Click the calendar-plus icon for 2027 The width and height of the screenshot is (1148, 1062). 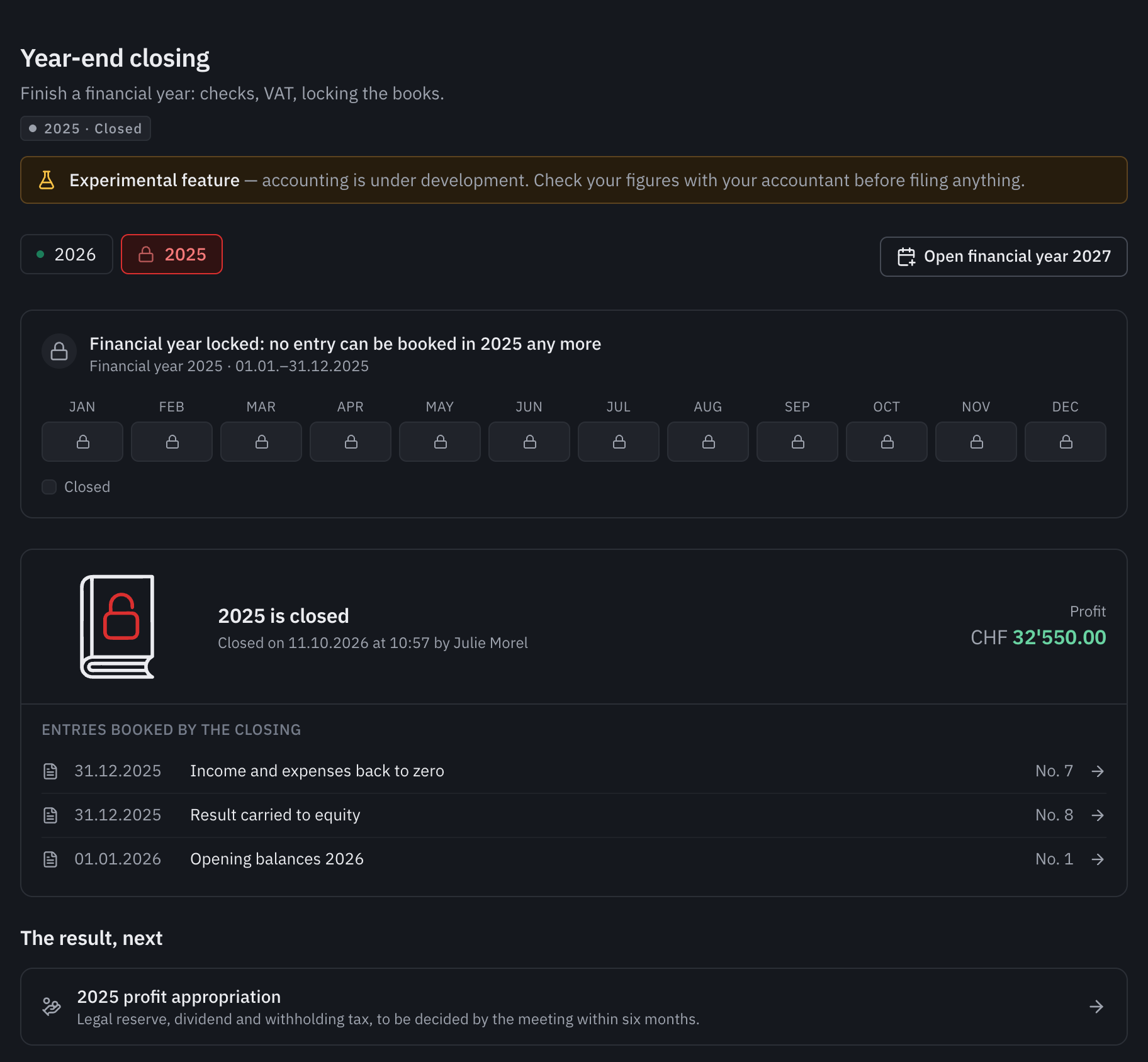point(906,257)
